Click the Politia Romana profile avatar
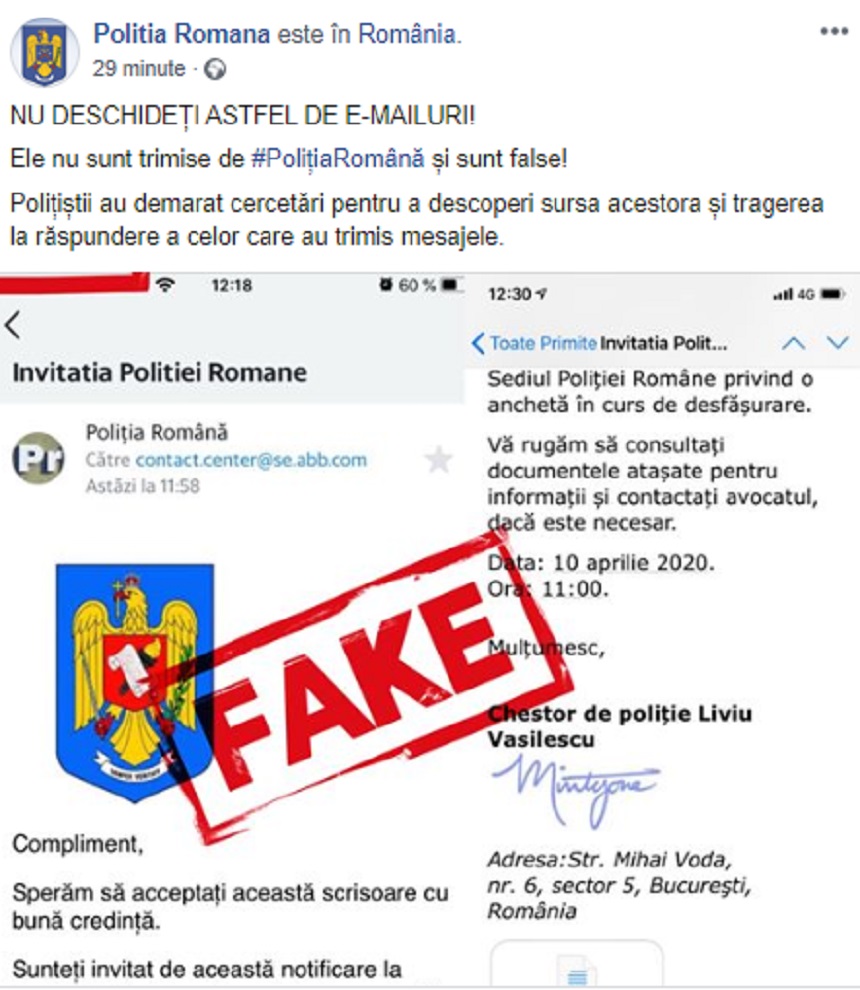Image resolution: width=860 pixels, height=990 pixels. tap(44, 52)
